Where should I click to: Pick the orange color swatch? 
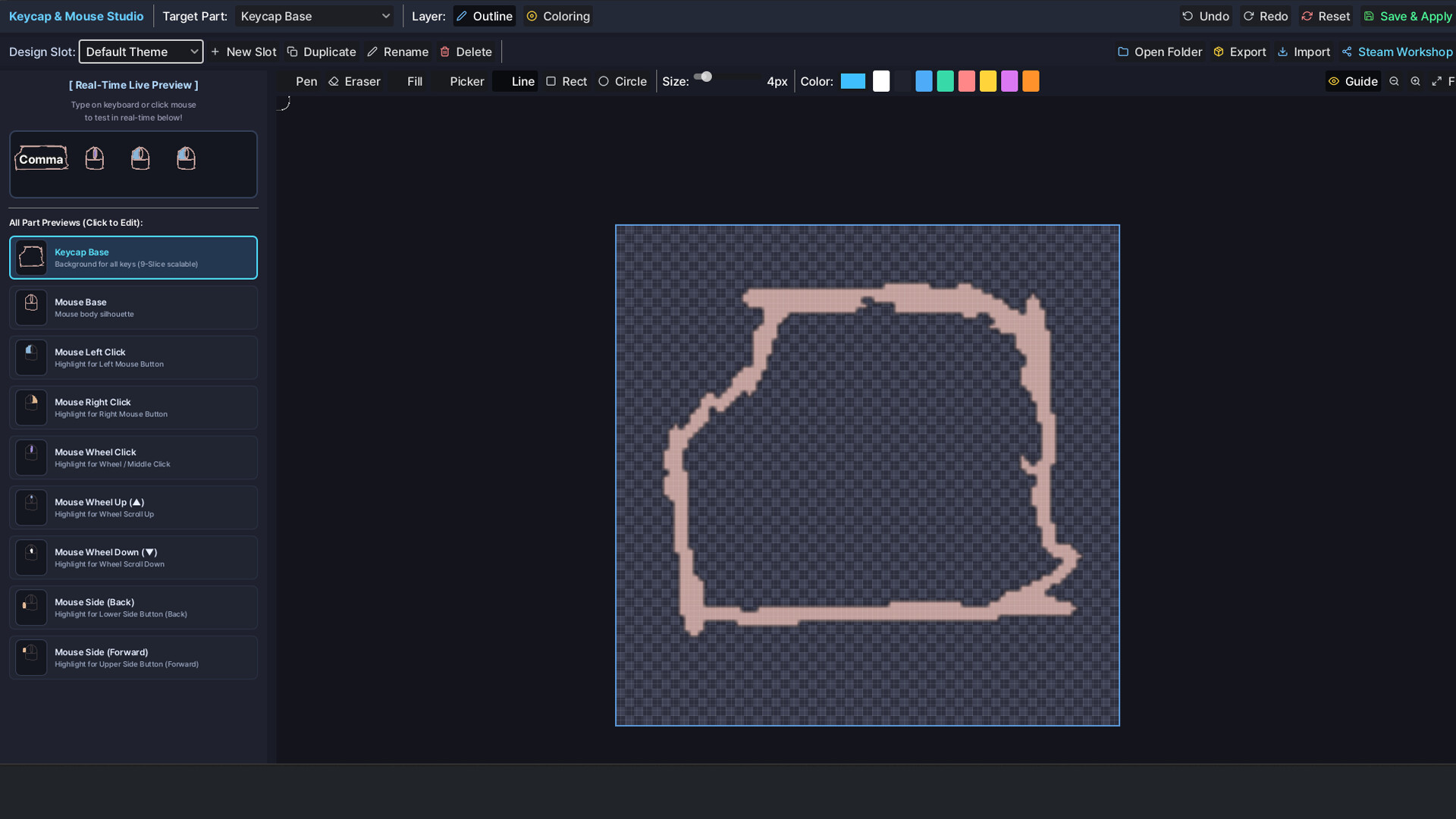[1031, 81]
